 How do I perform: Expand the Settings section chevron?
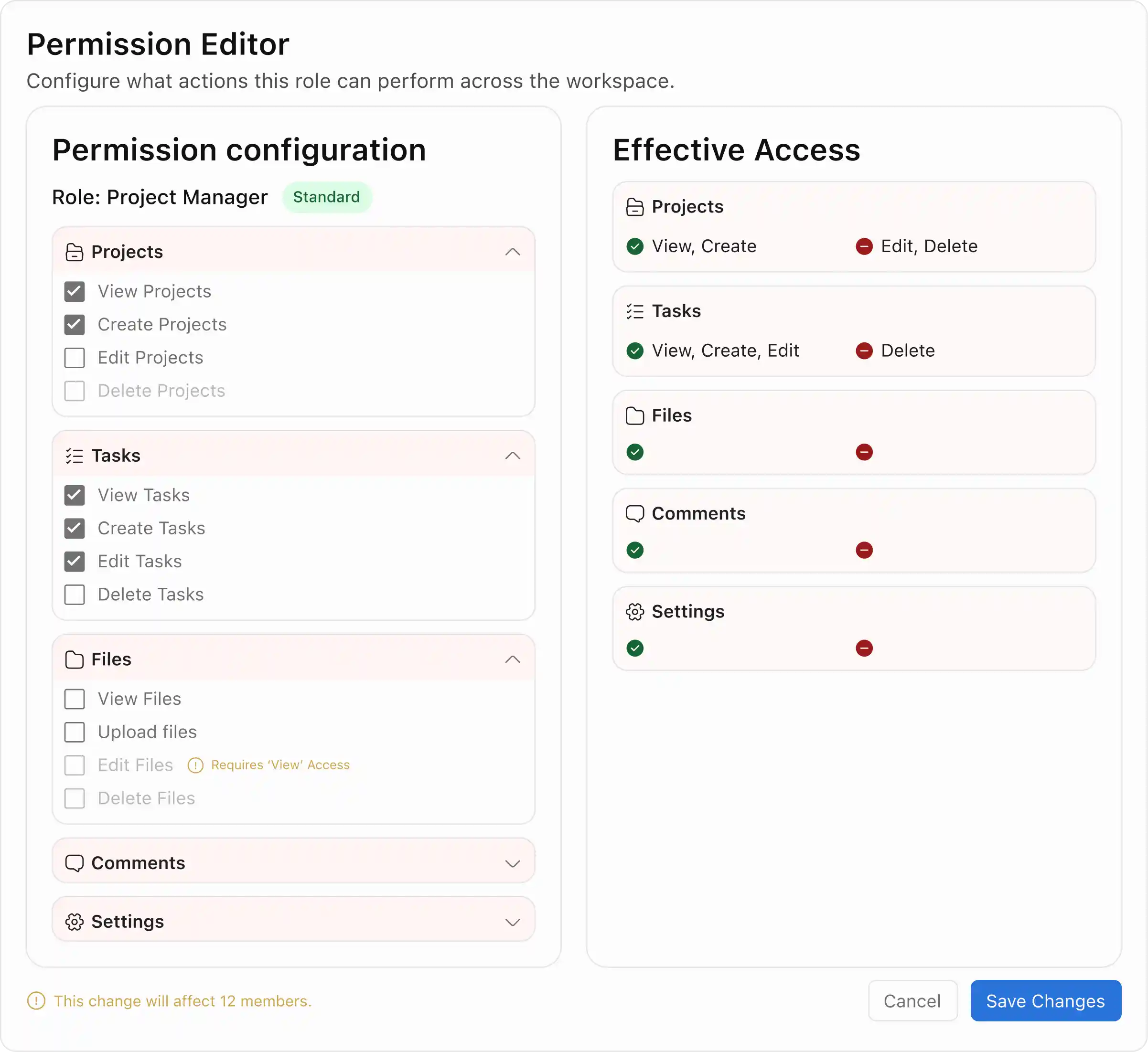tap(513, 922)
